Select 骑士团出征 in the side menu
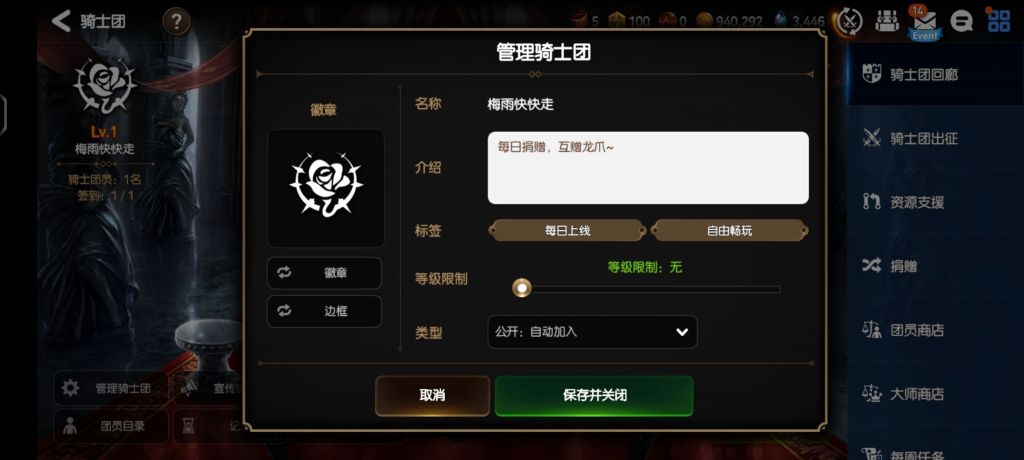Image resolution: width=1024 pixels, height=460 pixels. click(x=936, y=139)
